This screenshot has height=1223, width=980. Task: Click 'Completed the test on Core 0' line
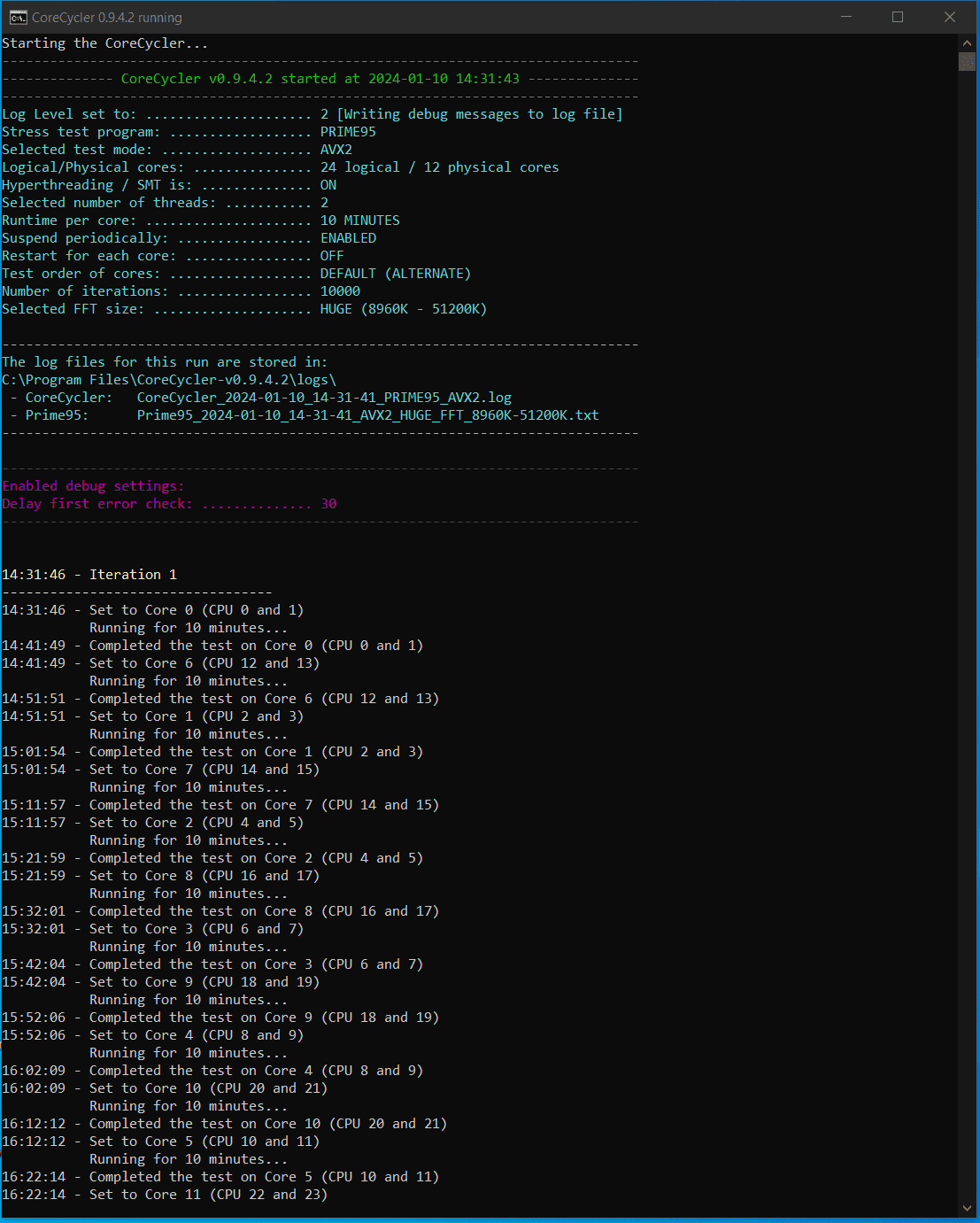[212, 646]
